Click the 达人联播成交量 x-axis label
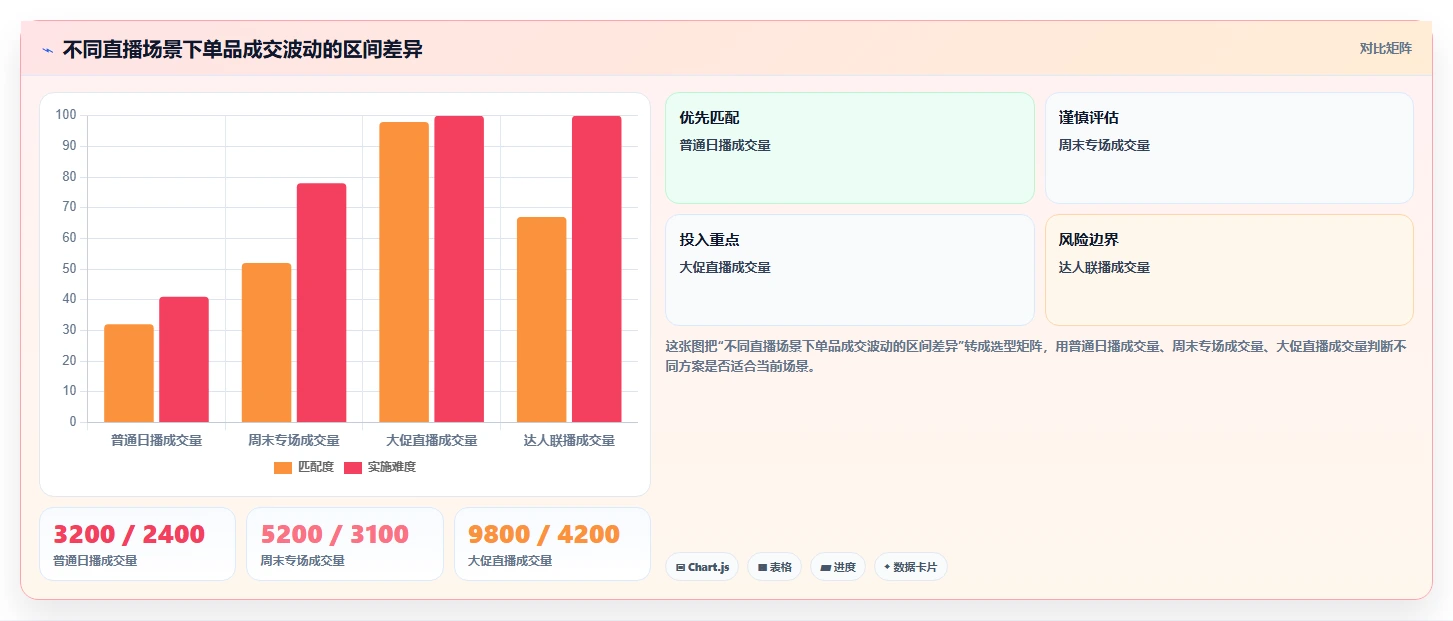 pos(569,440)
